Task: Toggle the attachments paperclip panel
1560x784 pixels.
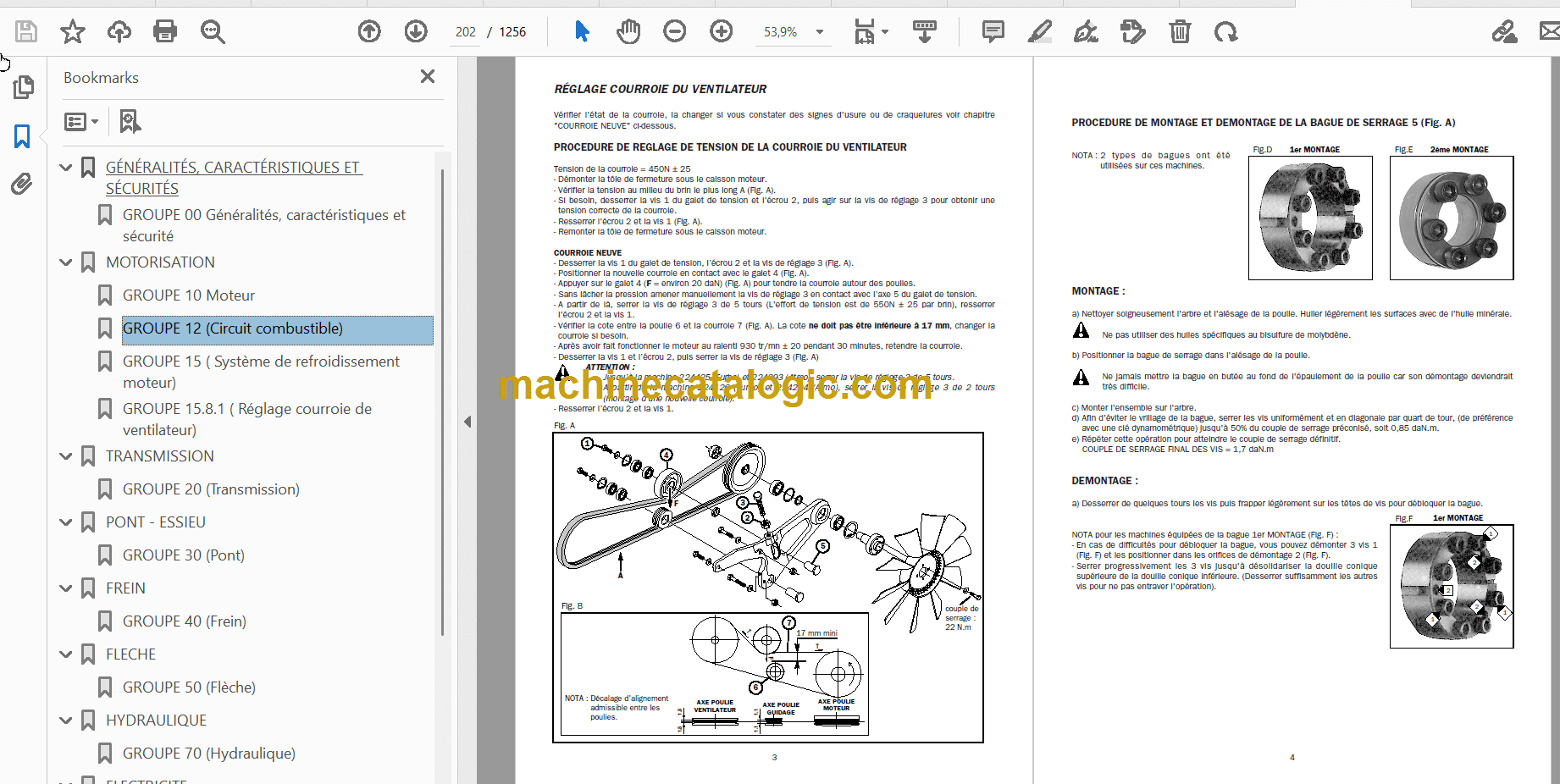Action: pos(22,184)
